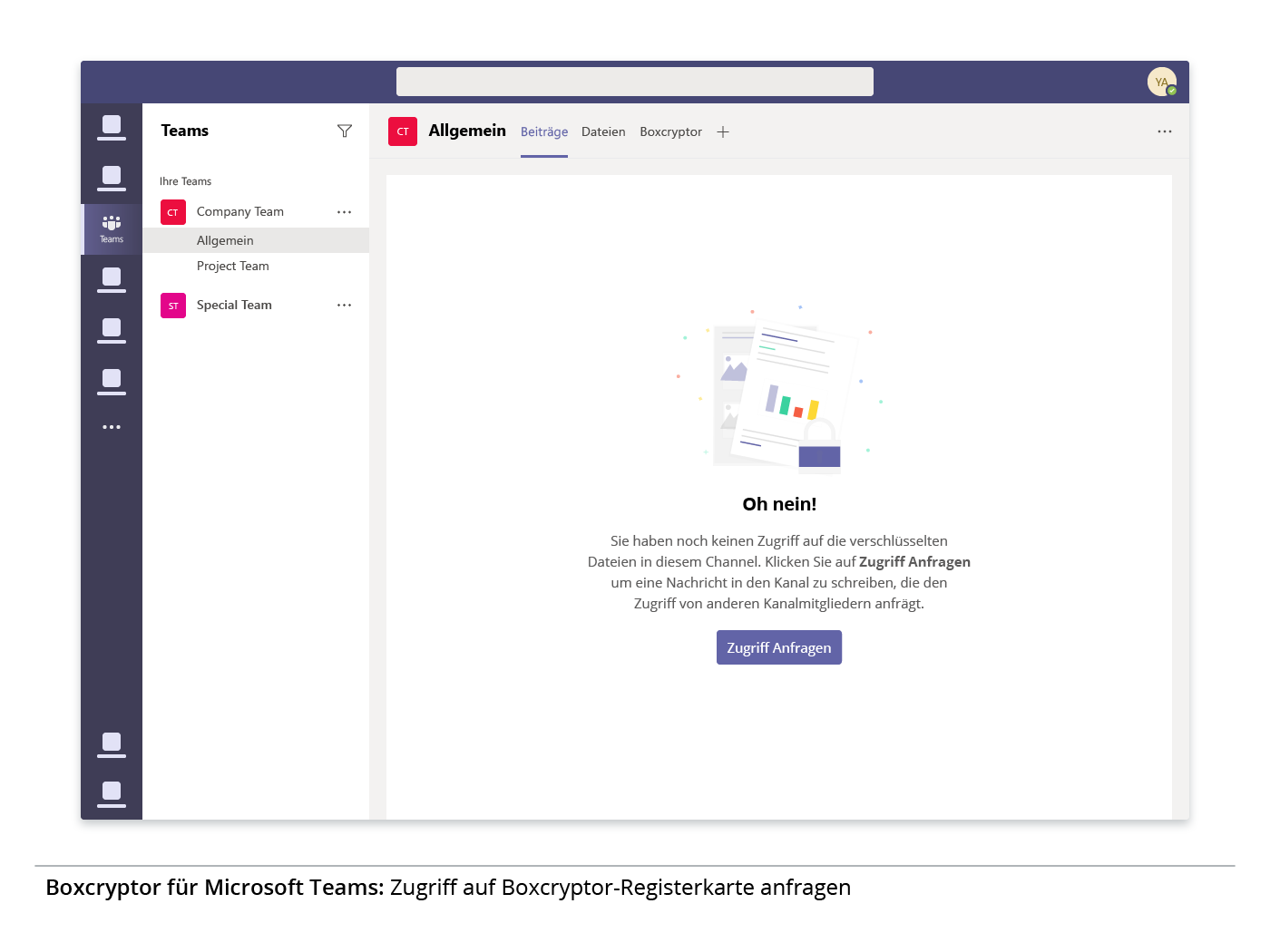The width and height of the screenshot is (1270, 952).
Task: Select the Allgemein channel in list
Action: point(256,240)
